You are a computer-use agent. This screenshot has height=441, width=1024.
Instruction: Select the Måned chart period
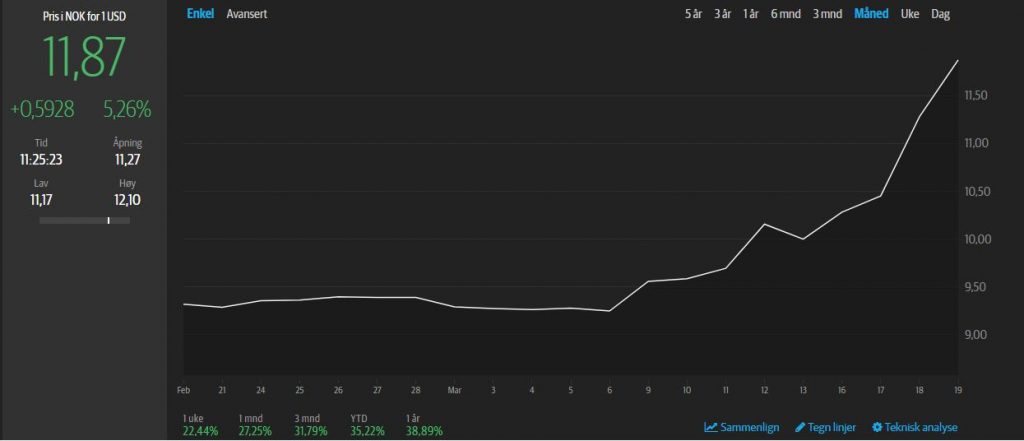(x=870, y=14)
